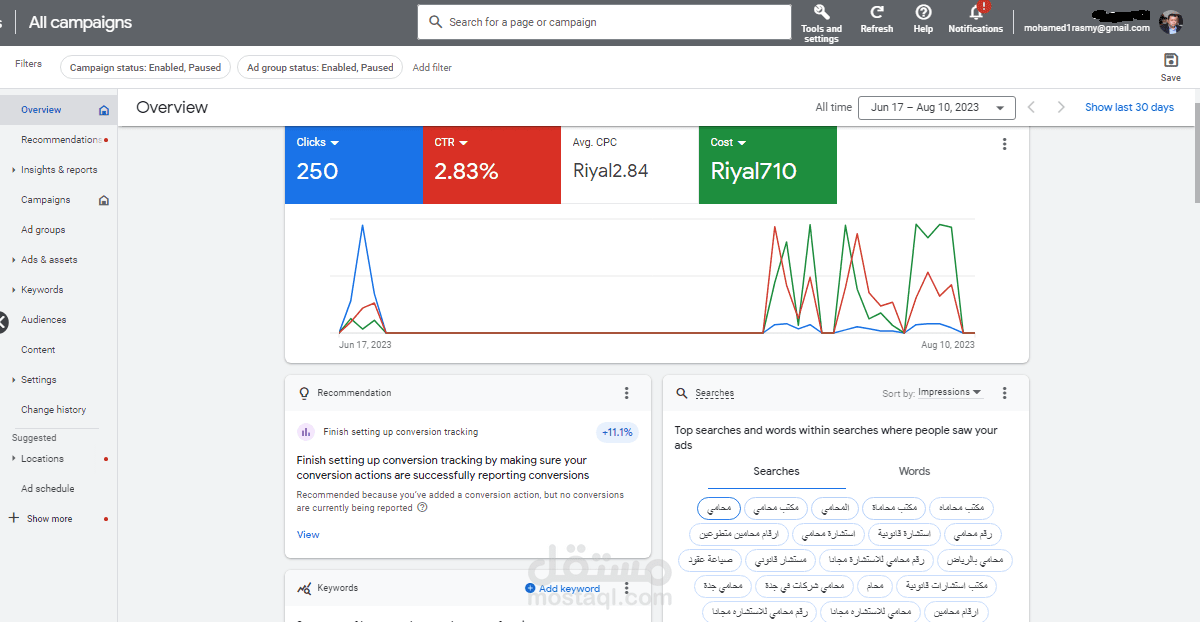
Task: Click the search for a page or campaign field
Action: [605, 22]
